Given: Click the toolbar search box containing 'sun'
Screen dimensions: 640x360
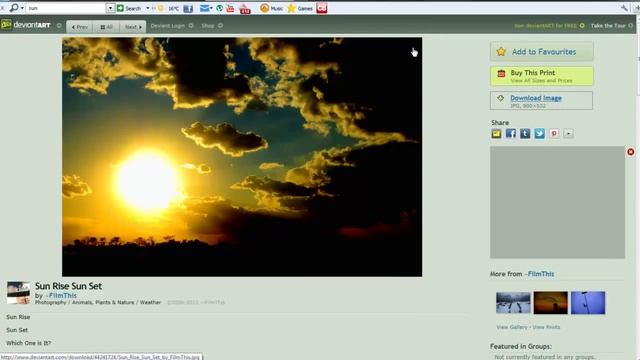Looking at the screenshot, I should coord(66,8).
